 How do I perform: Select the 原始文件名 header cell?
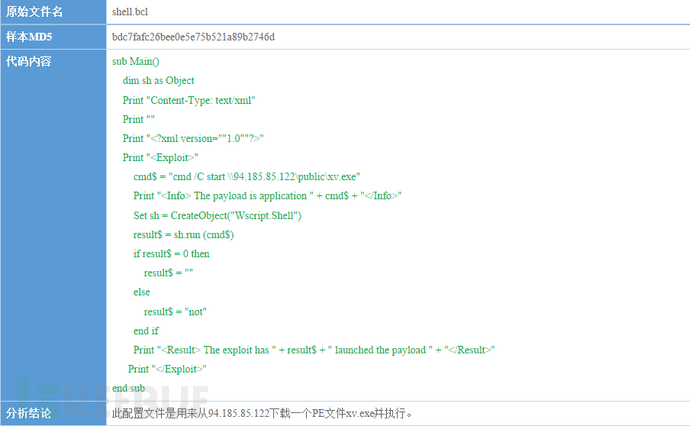(x=53, y=12)
